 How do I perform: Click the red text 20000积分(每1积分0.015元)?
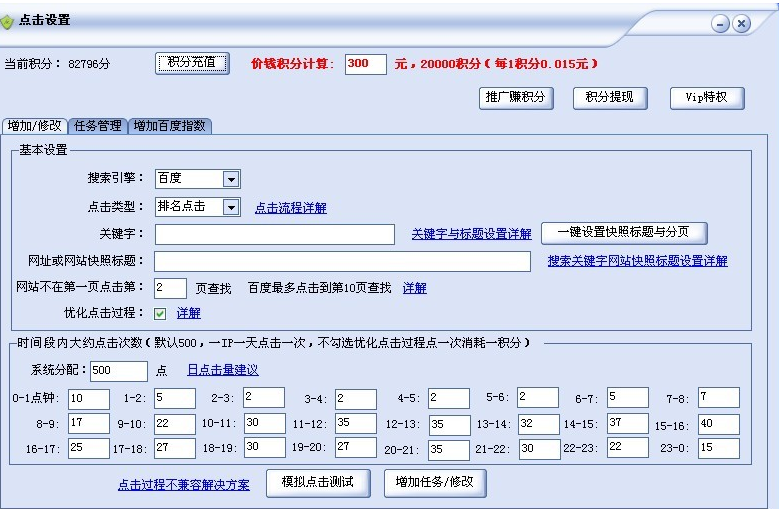click(509, 64)
